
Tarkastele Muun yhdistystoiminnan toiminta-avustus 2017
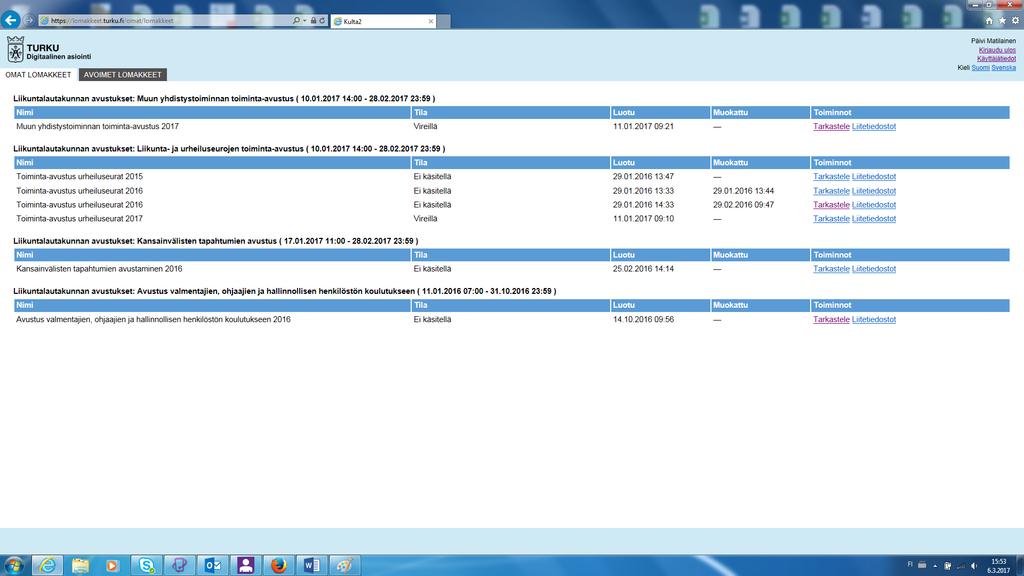831,127
